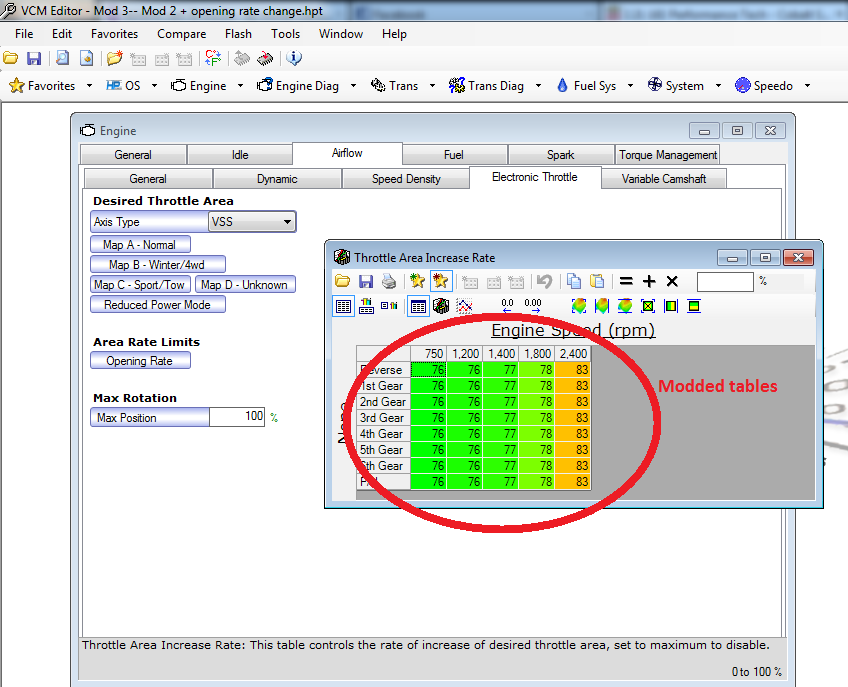Viewport: 848px width, 687px height.
Task: Click the add favorite star with the green spark
Action: pos(417,281)
